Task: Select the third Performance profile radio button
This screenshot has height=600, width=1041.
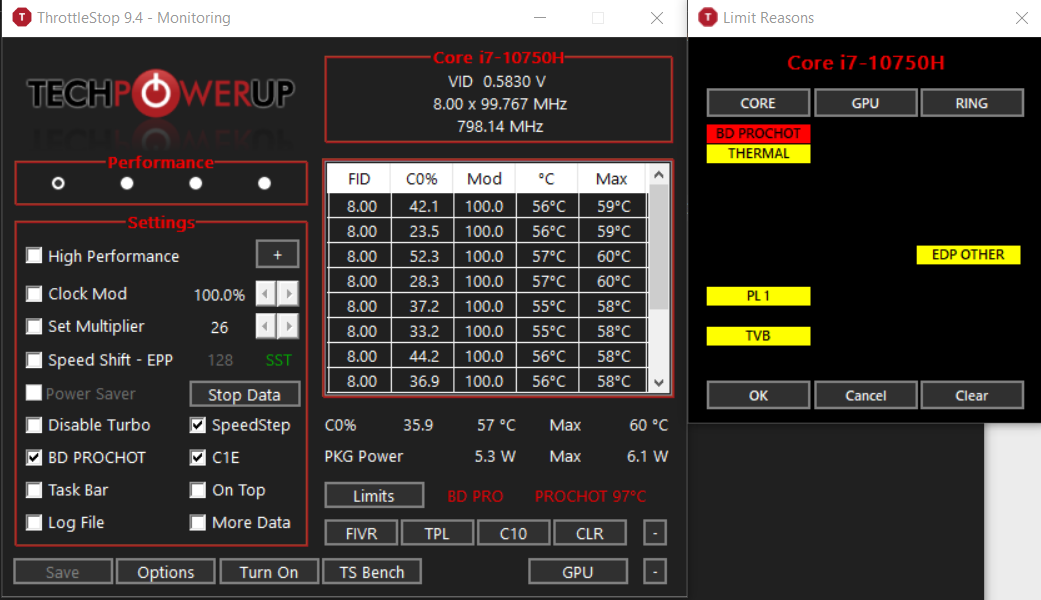Action: [195, 183]
